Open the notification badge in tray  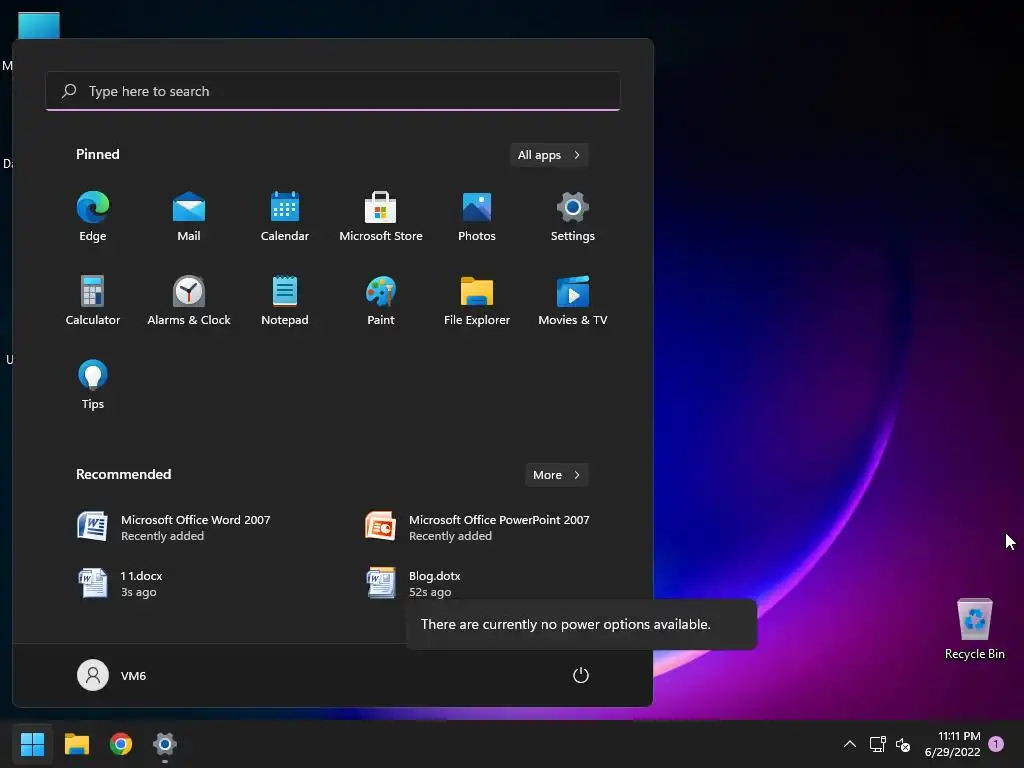(996, 744)
